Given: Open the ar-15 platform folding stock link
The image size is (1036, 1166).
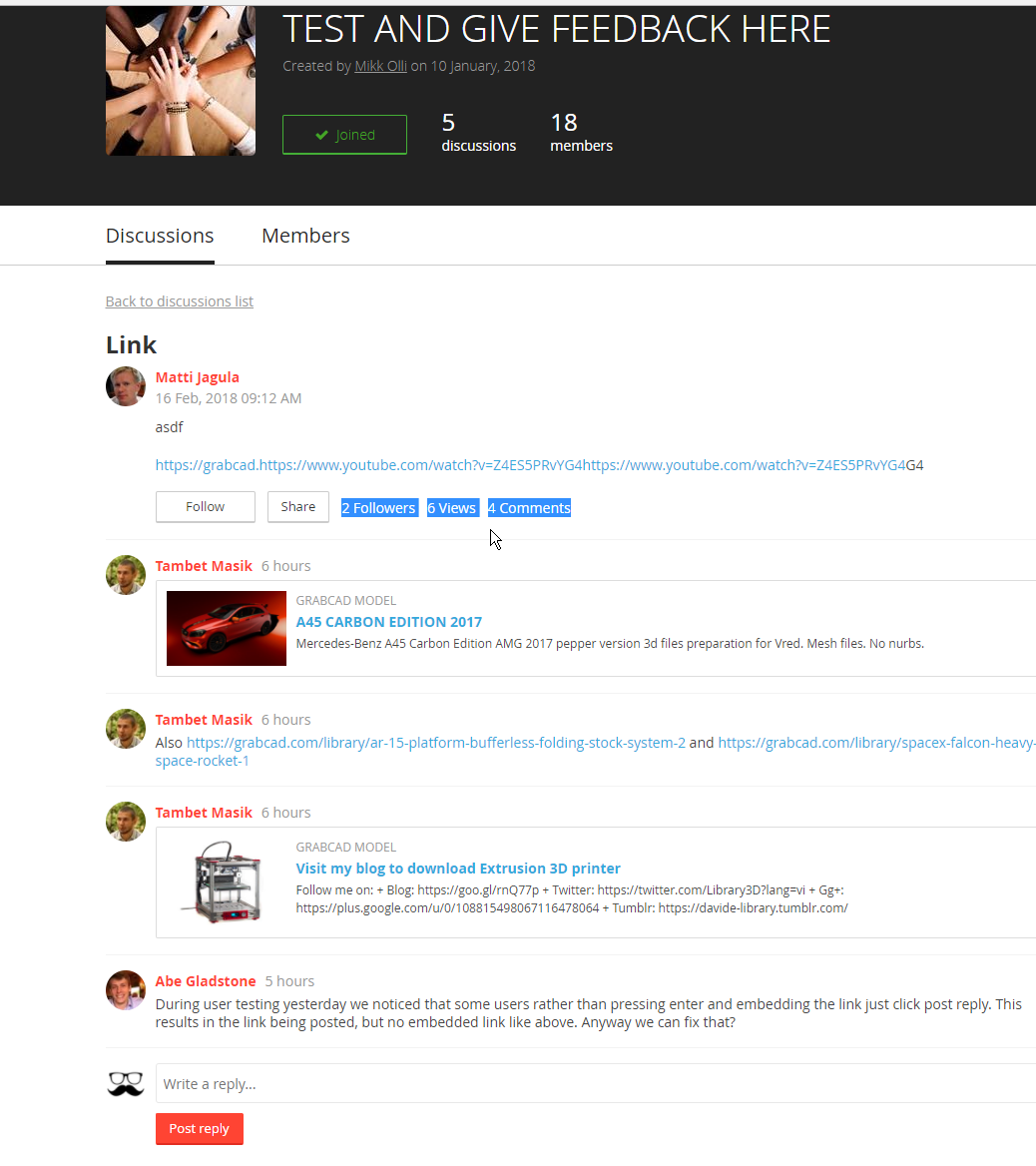Looking at the screenshot, I should [x=435, y=743].
